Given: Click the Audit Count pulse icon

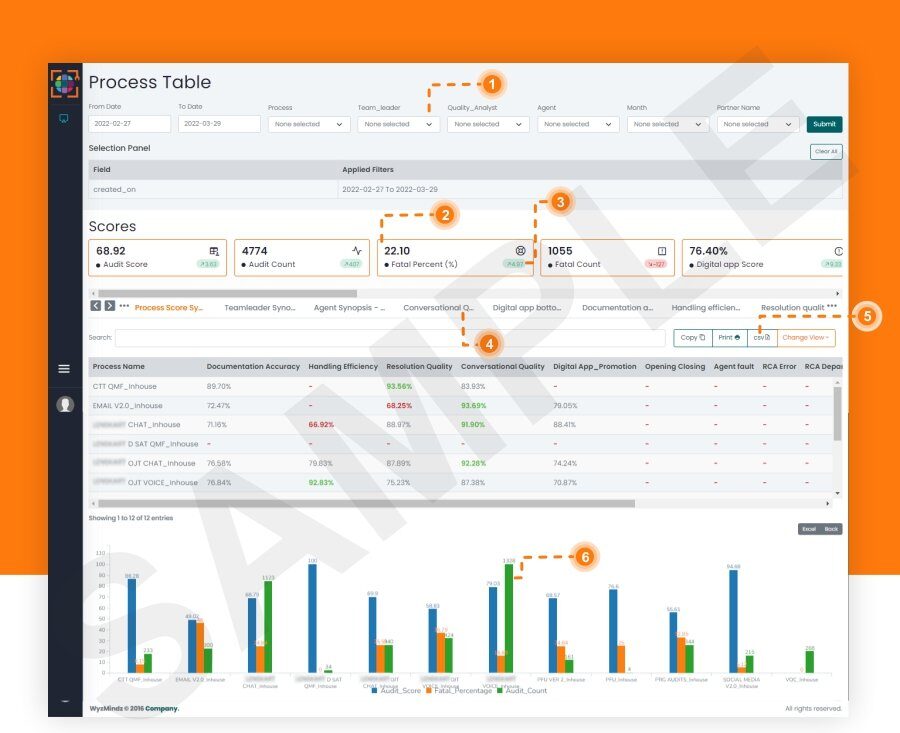Looking at the screenshot, I should point(357,251).
